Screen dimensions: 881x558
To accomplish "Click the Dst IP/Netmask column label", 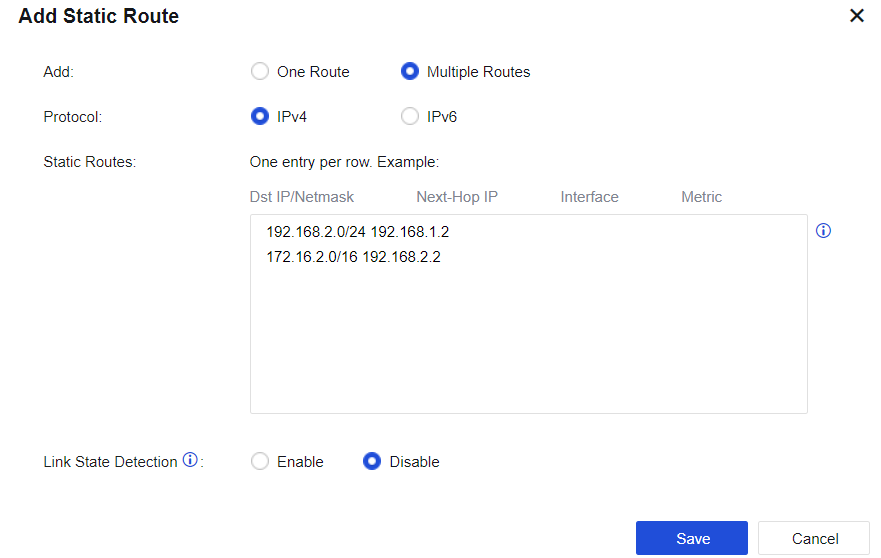I will (302, 197).
